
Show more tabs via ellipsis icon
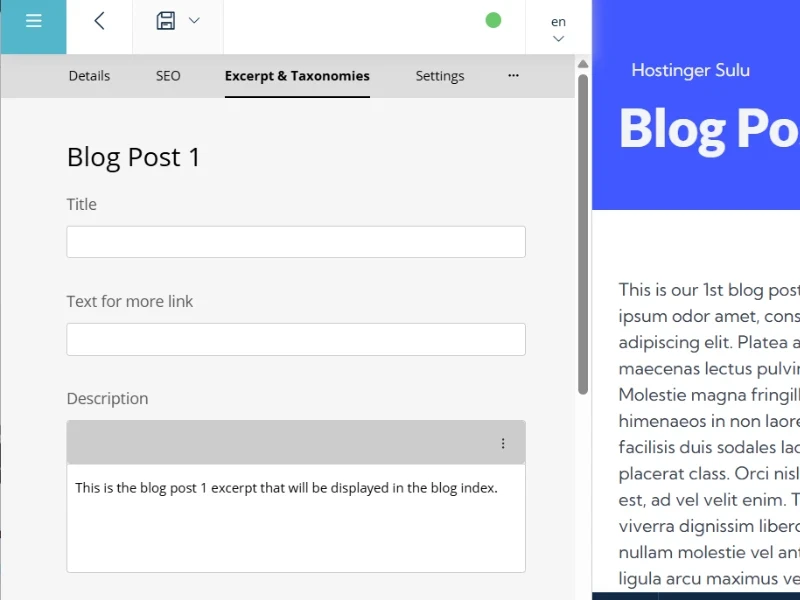tap(513, 76)
